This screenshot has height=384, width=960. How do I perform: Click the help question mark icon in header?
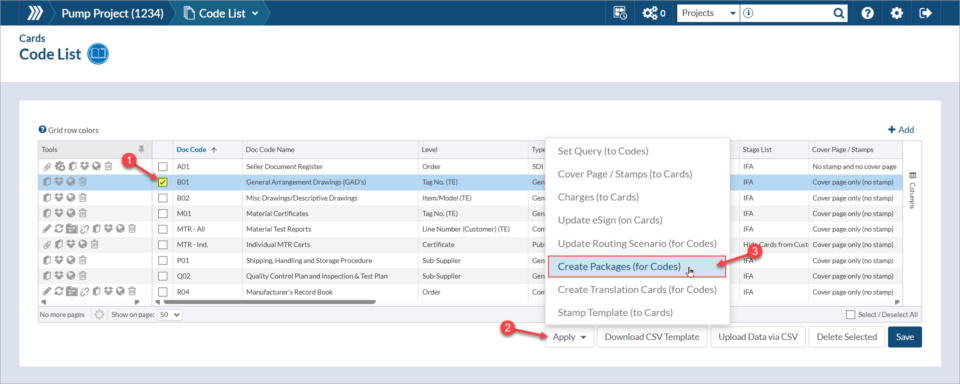click(868, 13)
